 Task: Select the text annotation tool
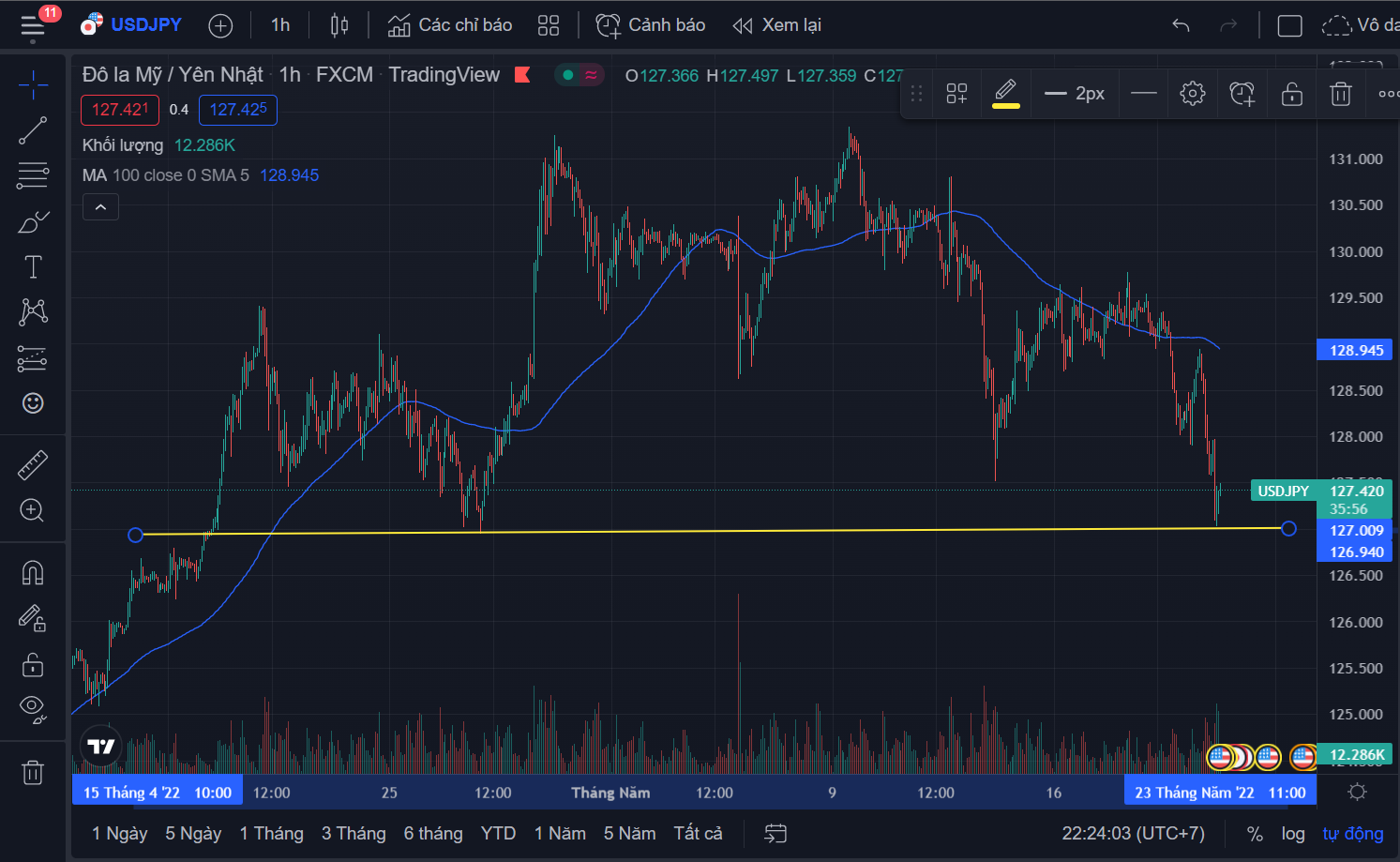click(x=33, y=267)
